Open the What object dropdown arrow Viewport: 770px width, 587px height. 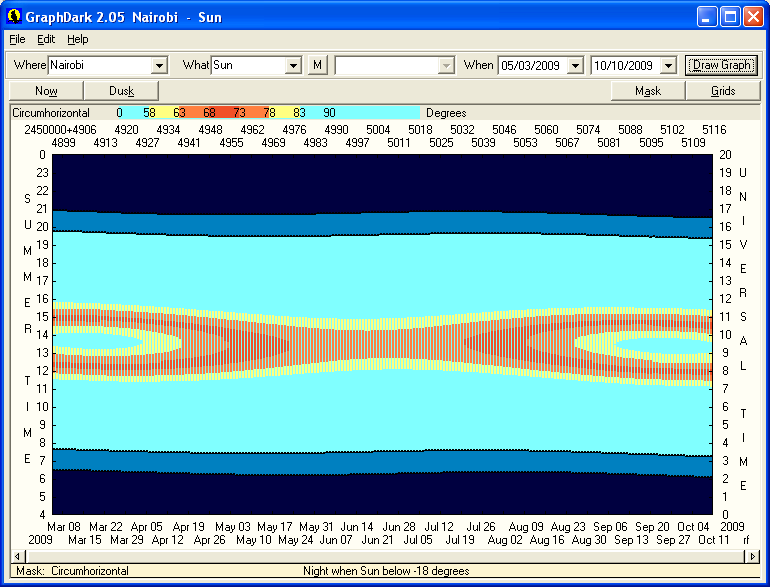pyautogui.click(x=293, y=65)
